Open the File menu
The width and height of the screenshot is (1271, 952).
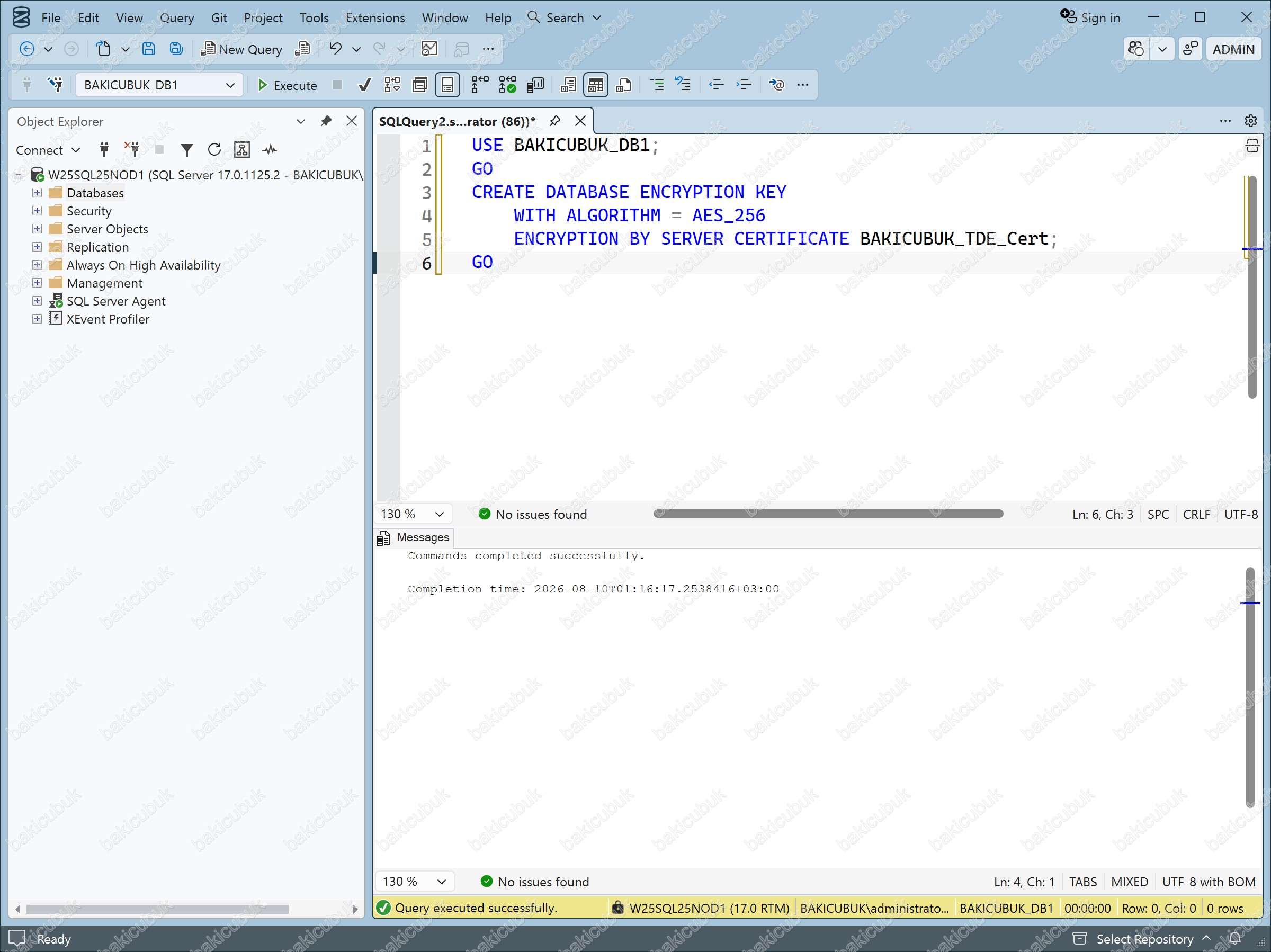pos(50,18)
